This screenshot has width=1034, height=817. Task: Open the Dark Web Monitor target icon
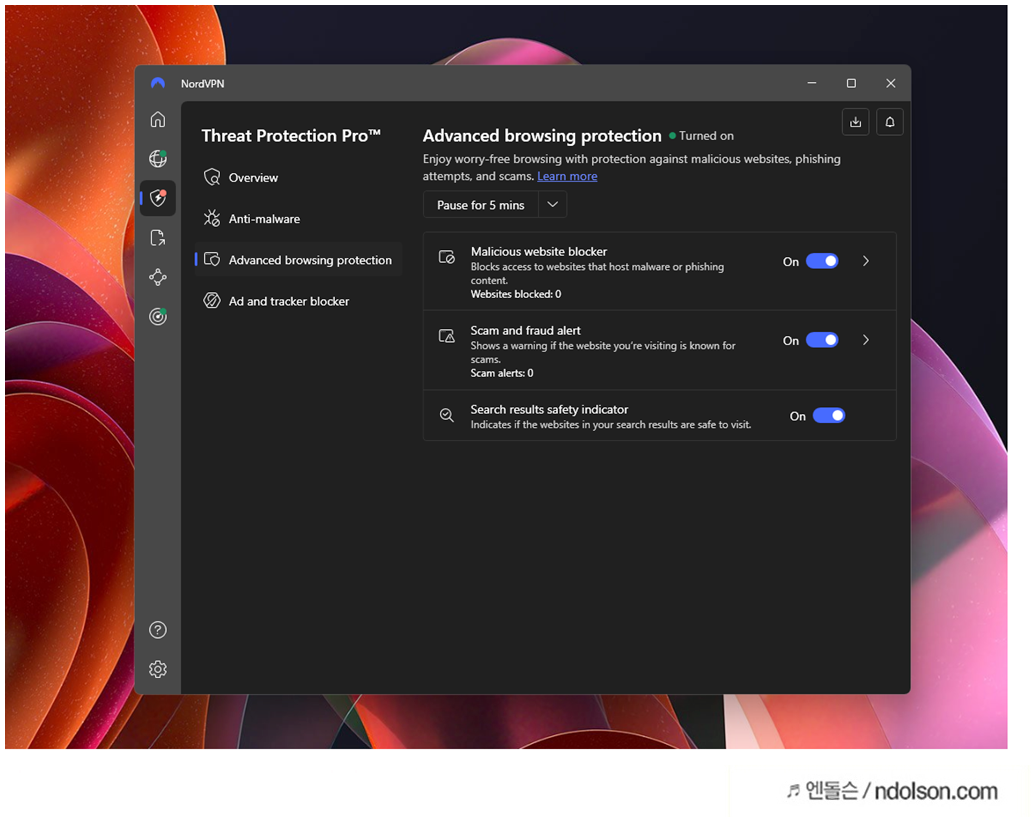click(x=158, y=317)
